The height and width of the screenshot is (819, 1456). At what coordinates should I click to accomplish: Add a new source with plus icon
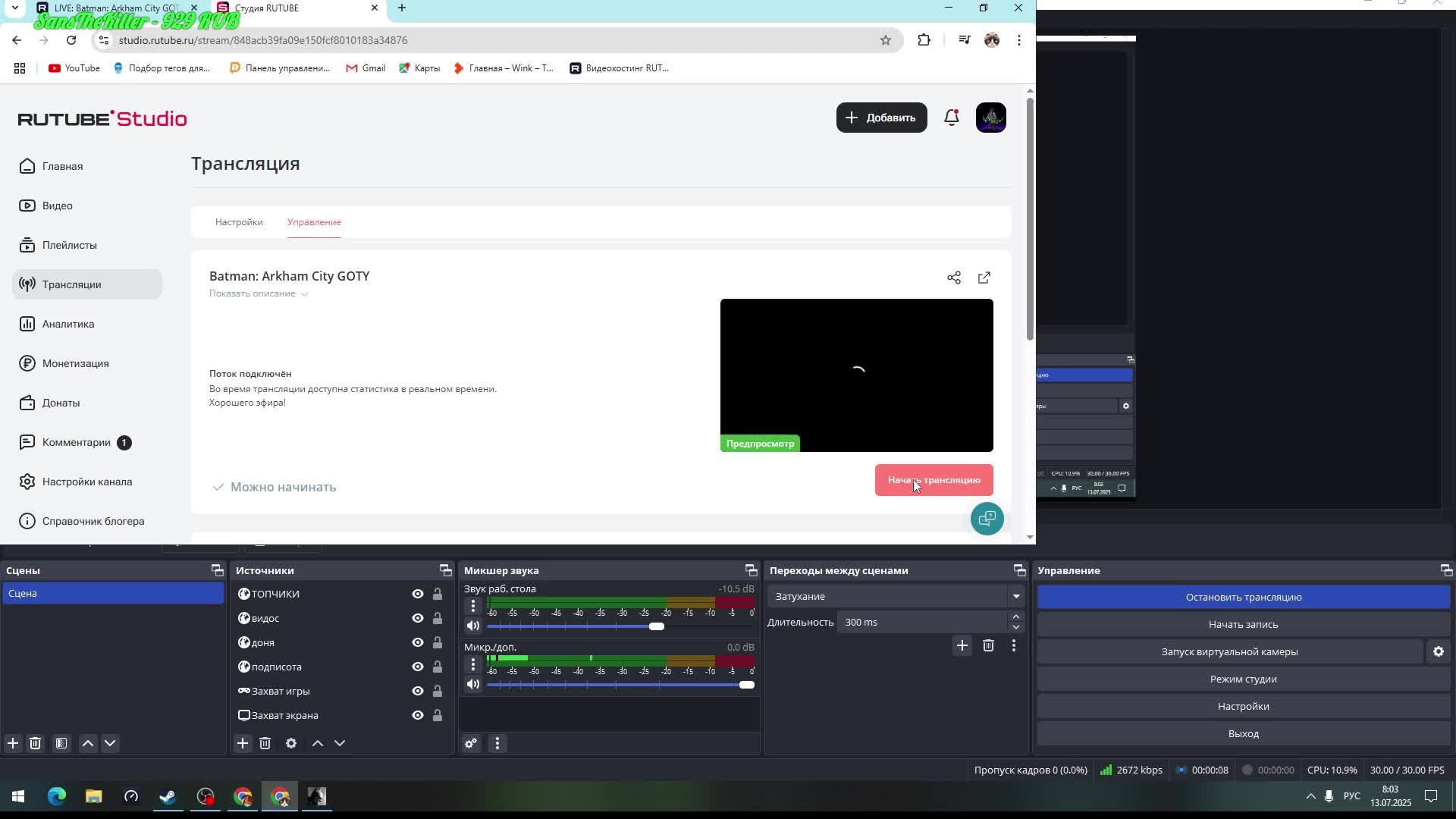243,743
